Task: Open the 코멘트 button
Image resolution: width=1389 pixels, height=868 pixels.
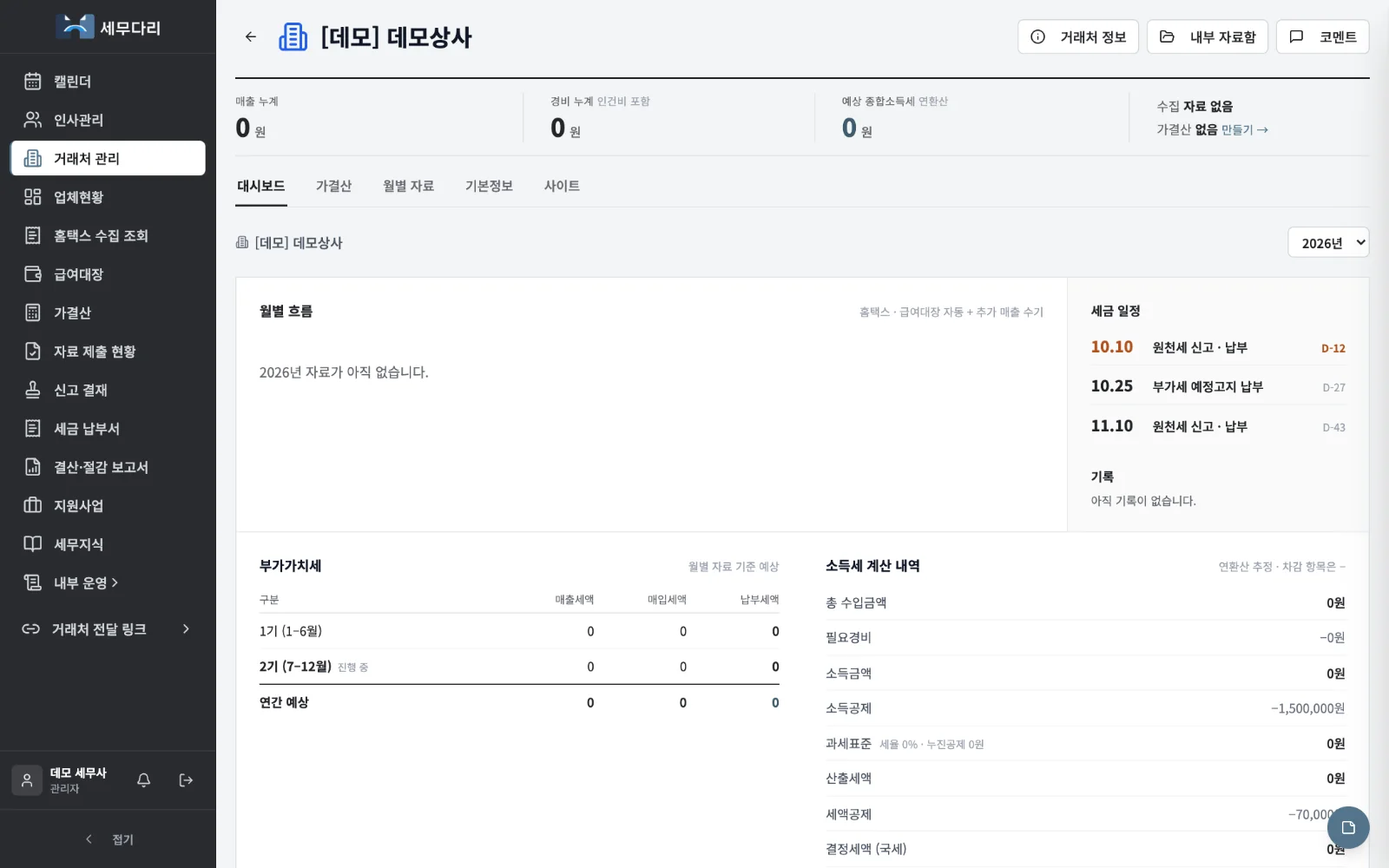Action: point(1322,36)
